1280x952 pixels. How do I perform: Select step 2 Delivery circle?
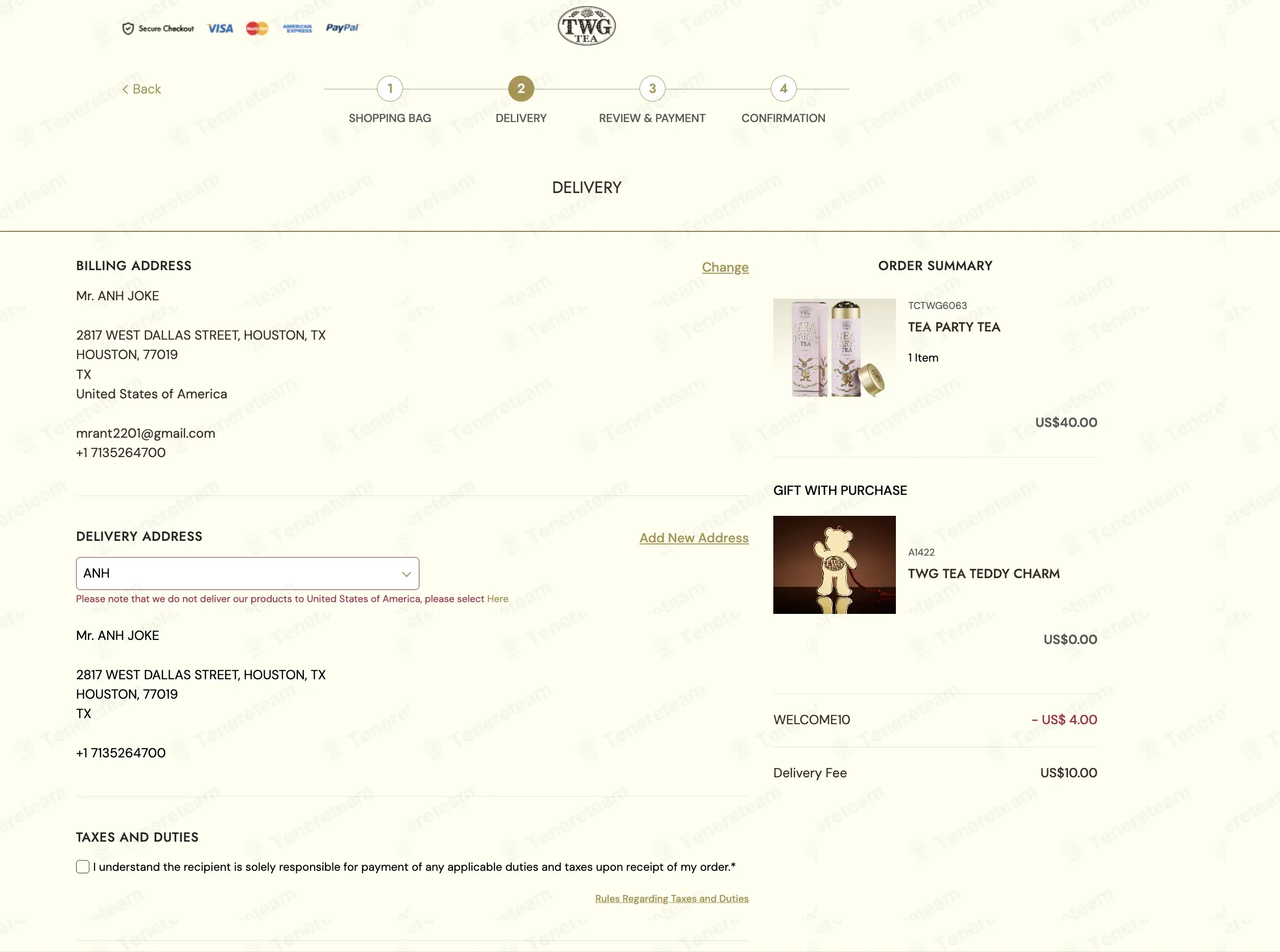[x=521, y=89]
